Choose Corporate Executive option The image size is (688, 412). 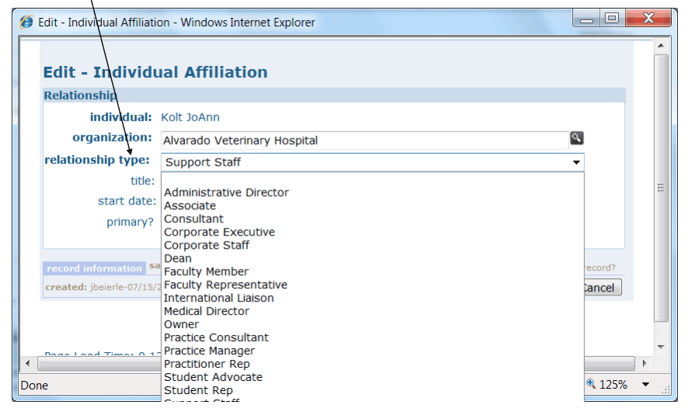point(219,232)
